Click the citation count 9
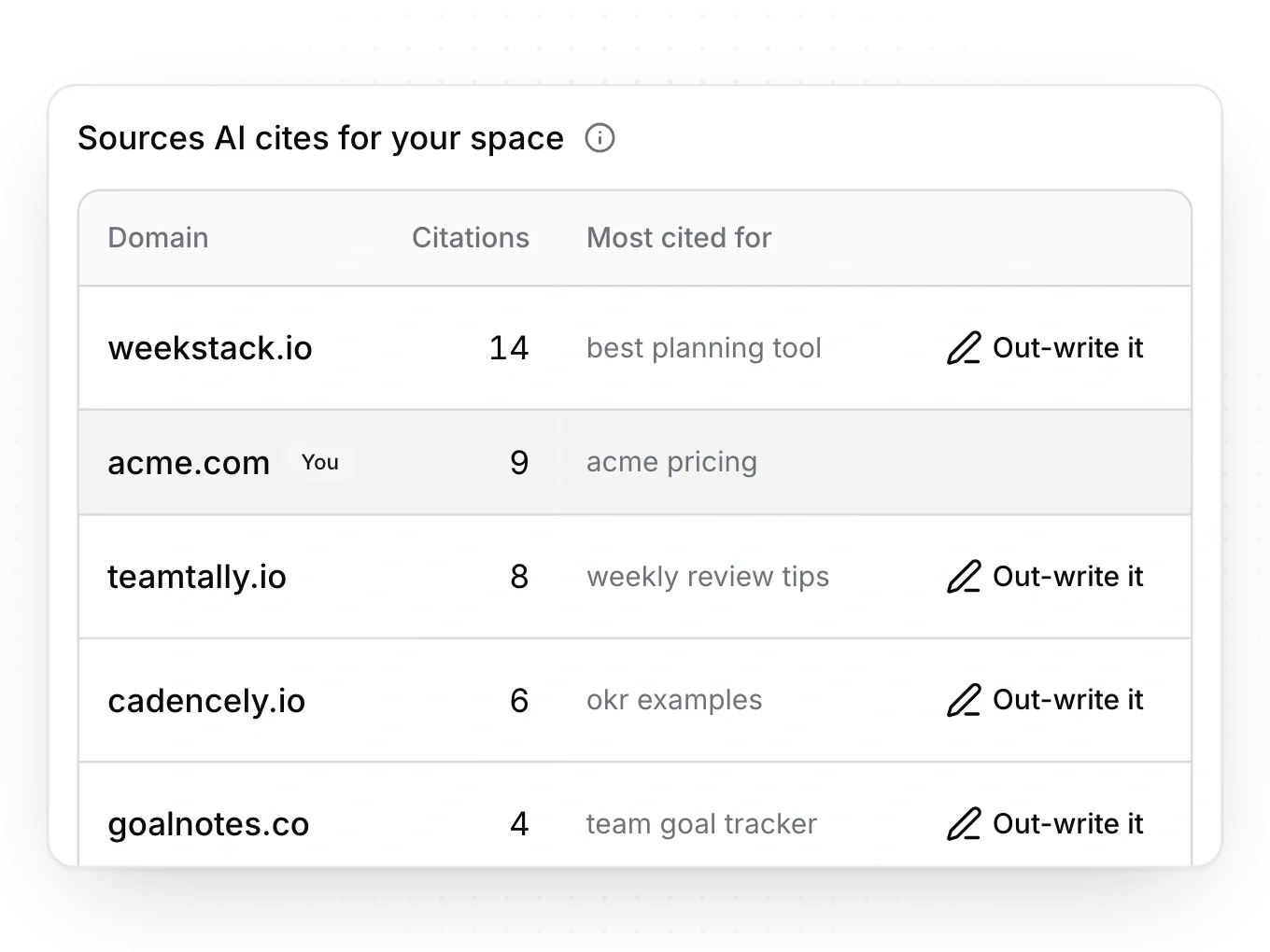 519,463
